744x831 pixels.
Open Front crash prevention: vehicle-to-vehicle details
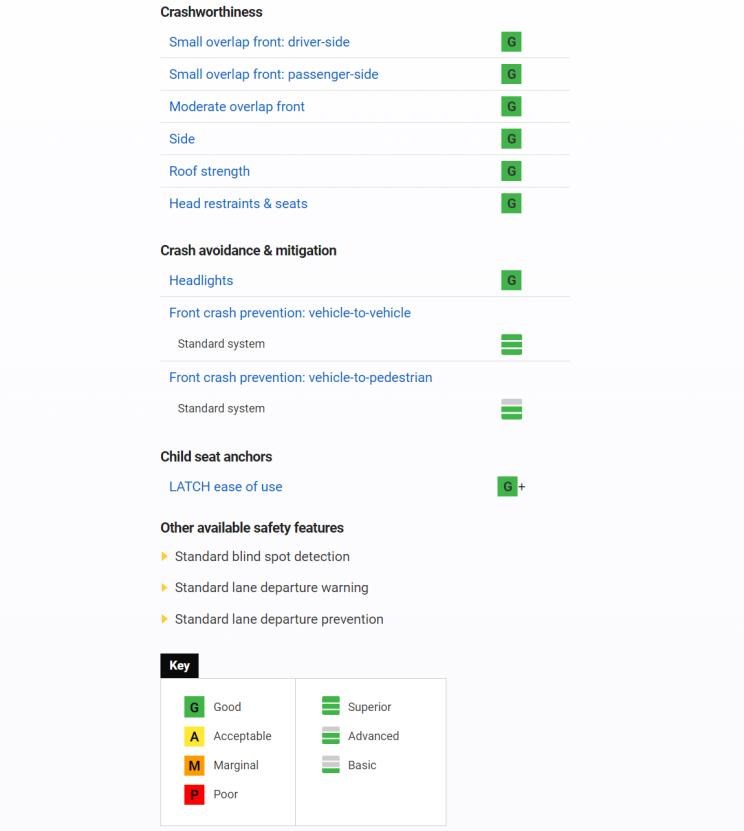[289, 313]
